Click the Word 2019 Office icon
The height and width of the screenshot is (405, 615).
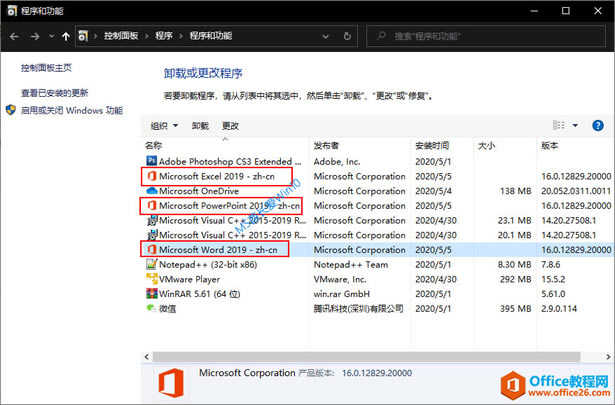152,249
